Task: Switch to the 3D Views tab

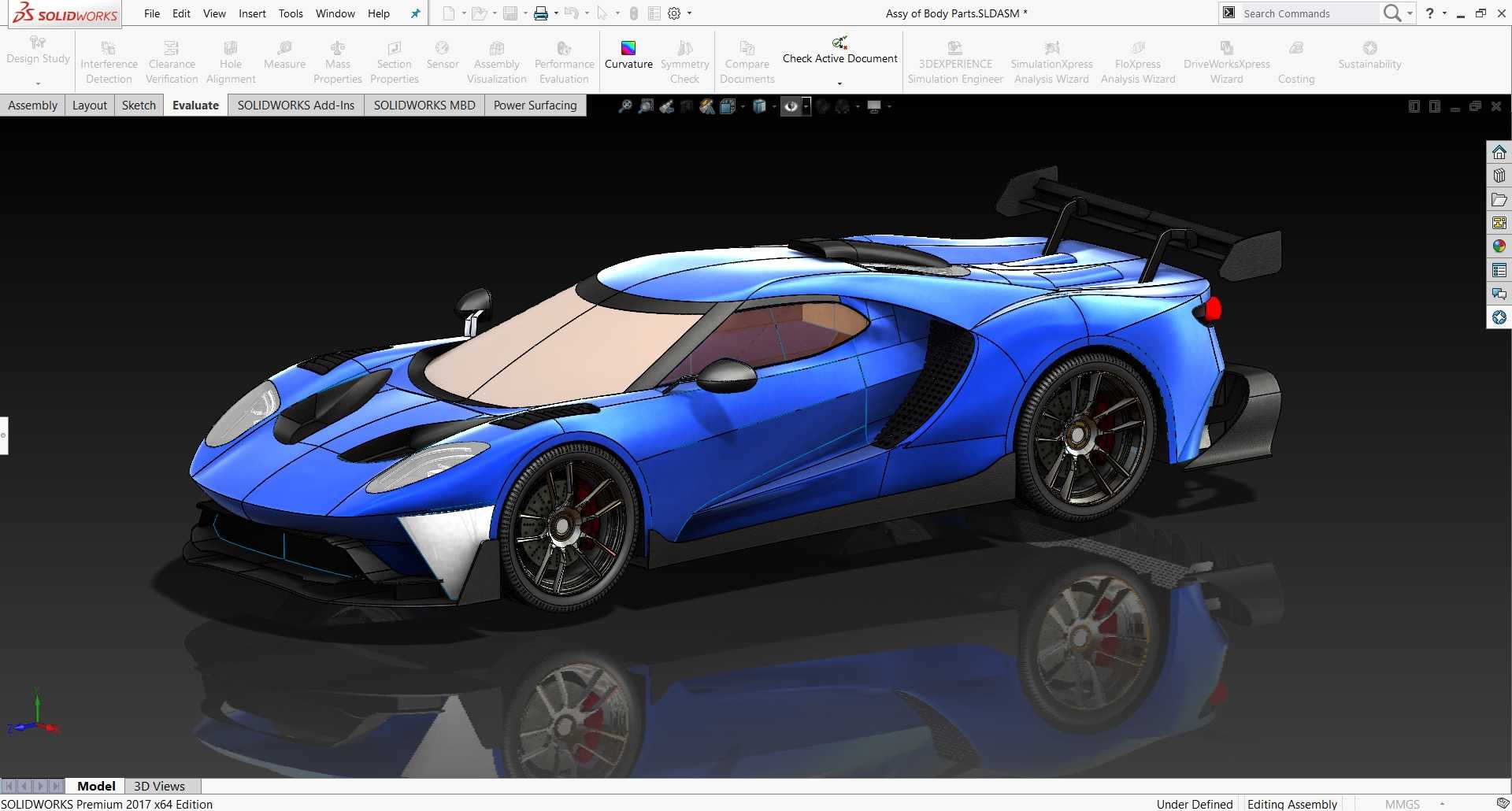Action: point(159,786)
